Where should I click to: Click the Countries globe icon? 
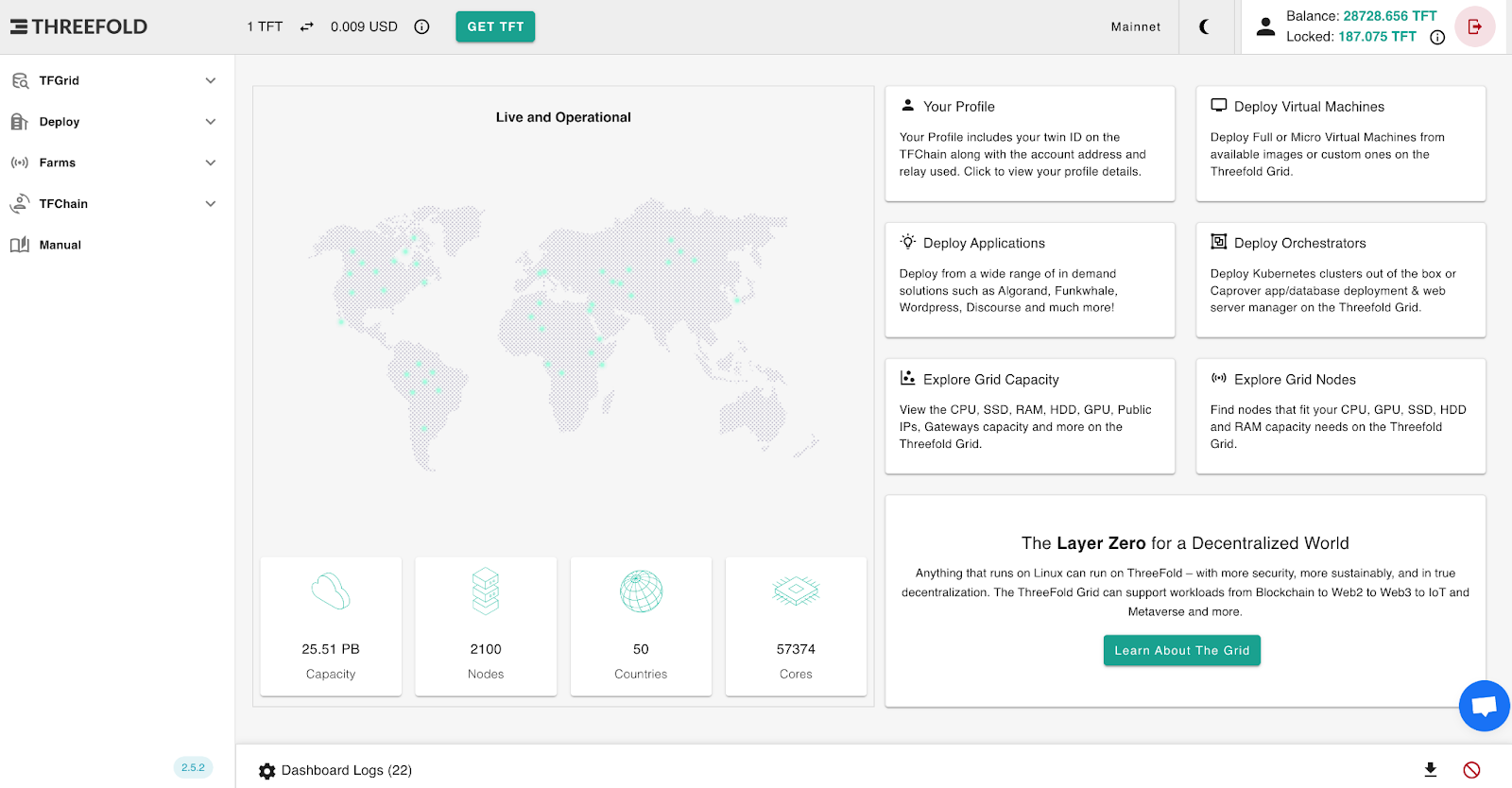click(641, 591)
